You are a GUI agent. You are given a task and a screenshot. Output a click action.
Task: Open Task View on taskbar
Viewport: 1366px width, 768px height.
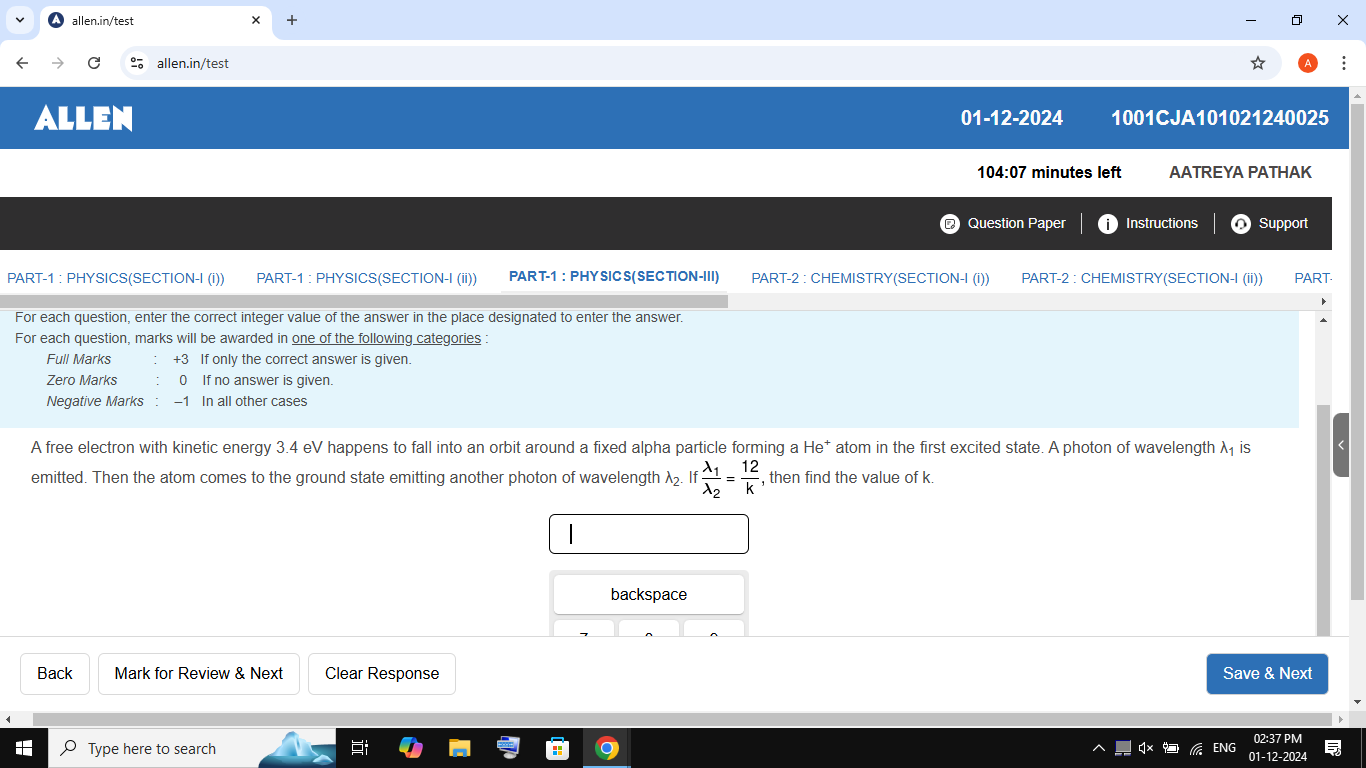[x=360, y=748]
